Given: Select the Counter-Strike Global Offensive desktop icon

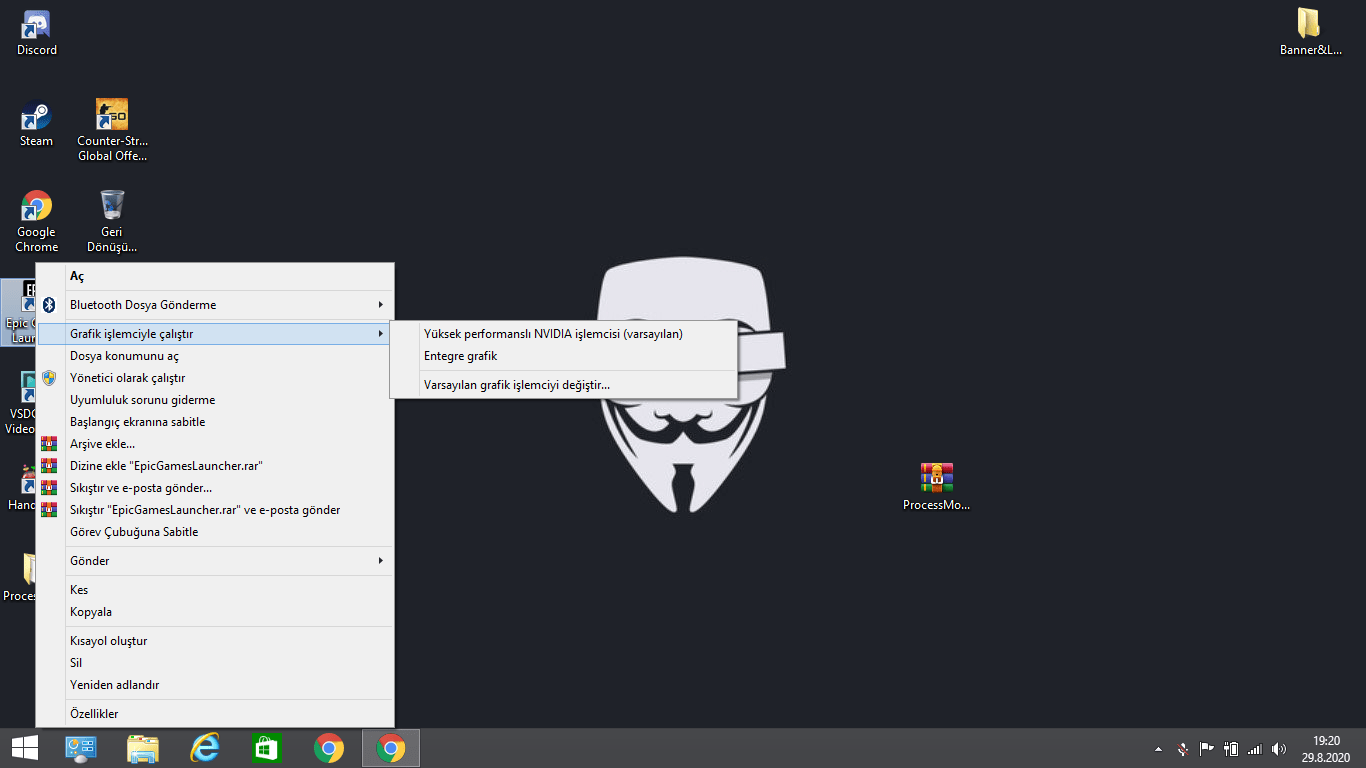Looking at the screenshot, I should tap(112, 130).
